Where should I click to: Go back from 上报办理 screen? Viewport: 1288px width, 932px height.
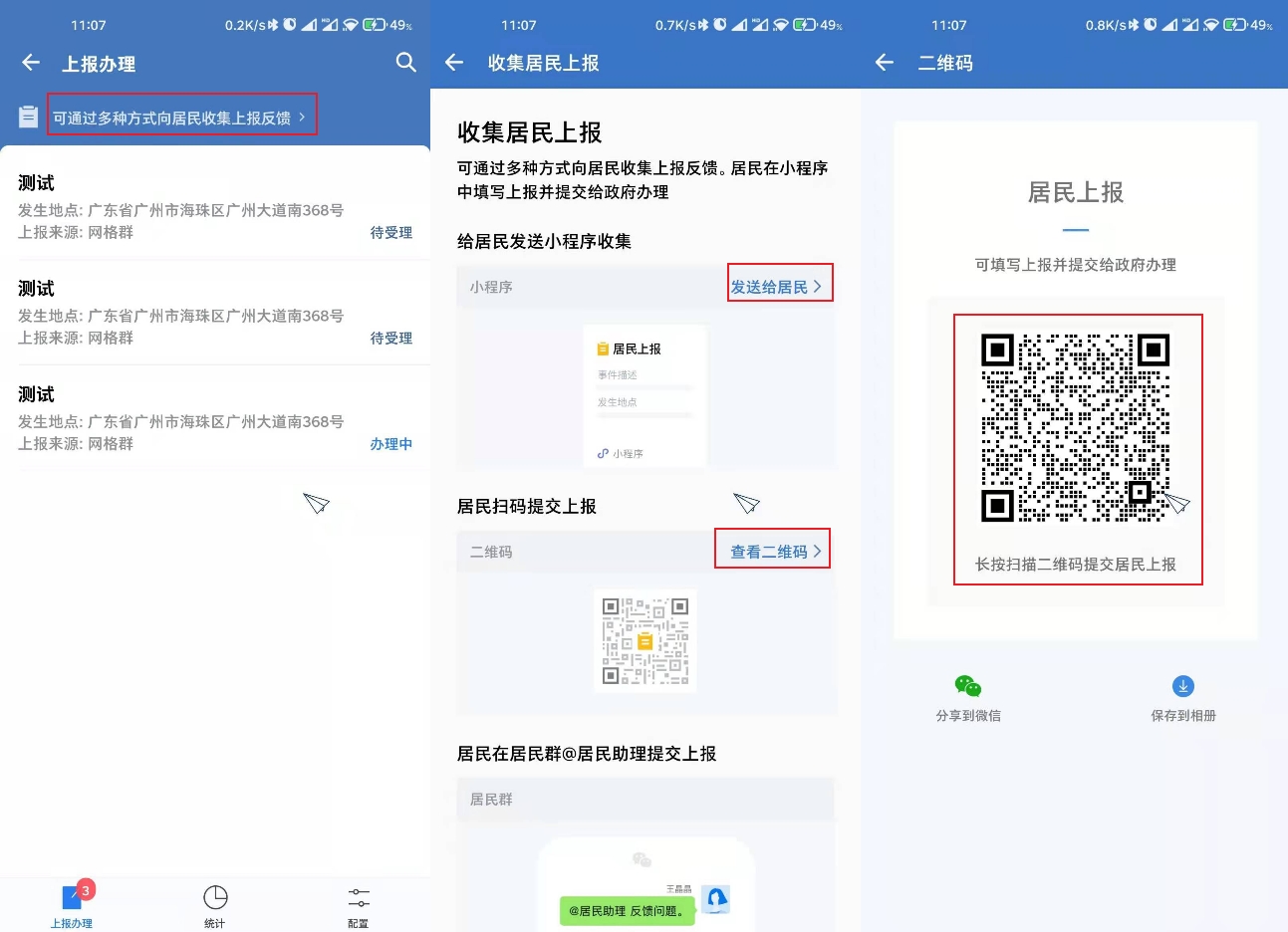point(31,63)
